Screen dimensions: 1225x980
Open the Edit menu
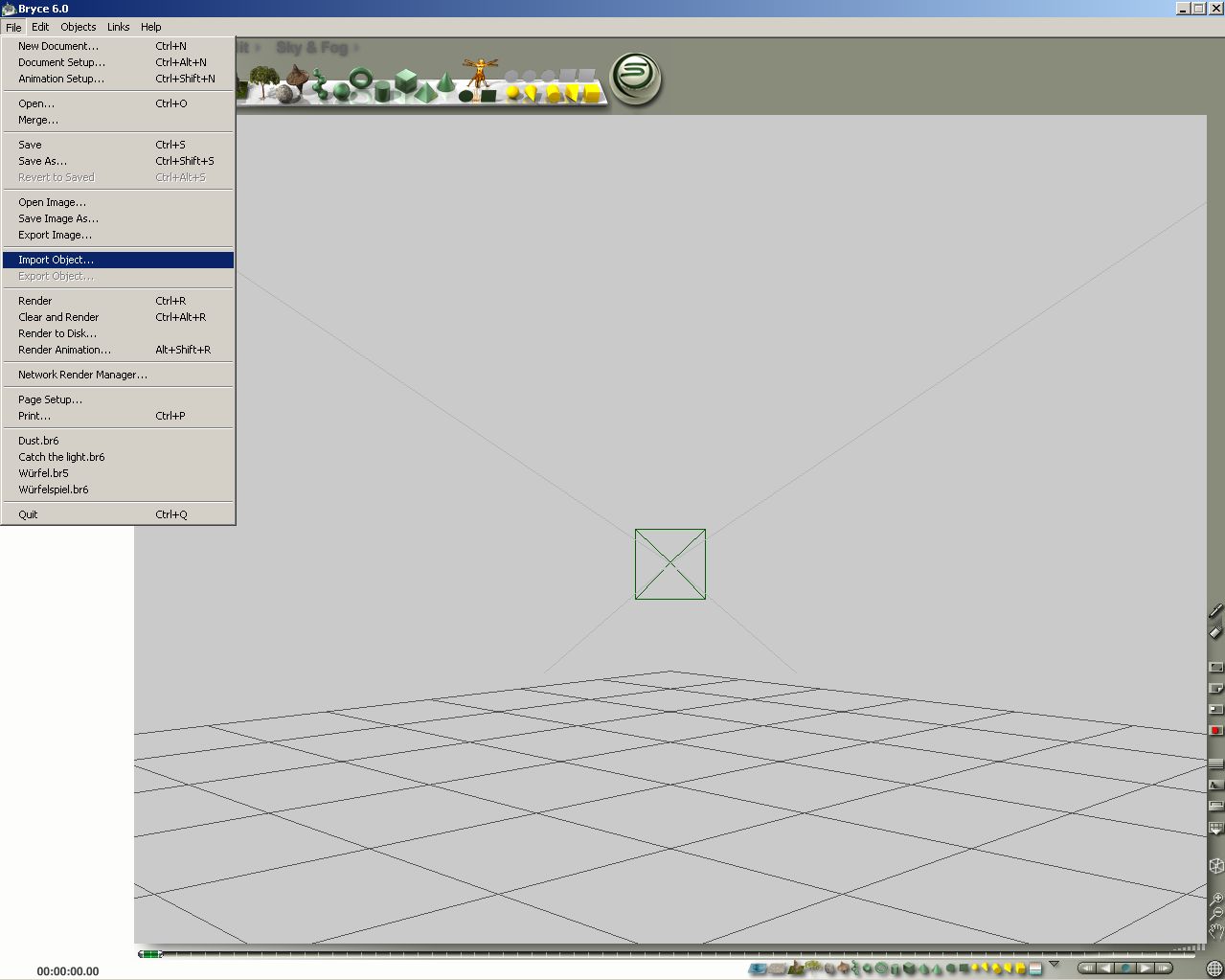[40, 27]
